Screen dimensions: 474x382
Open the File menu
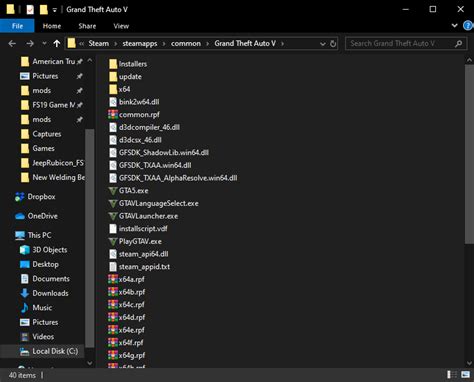pos(17,26)
